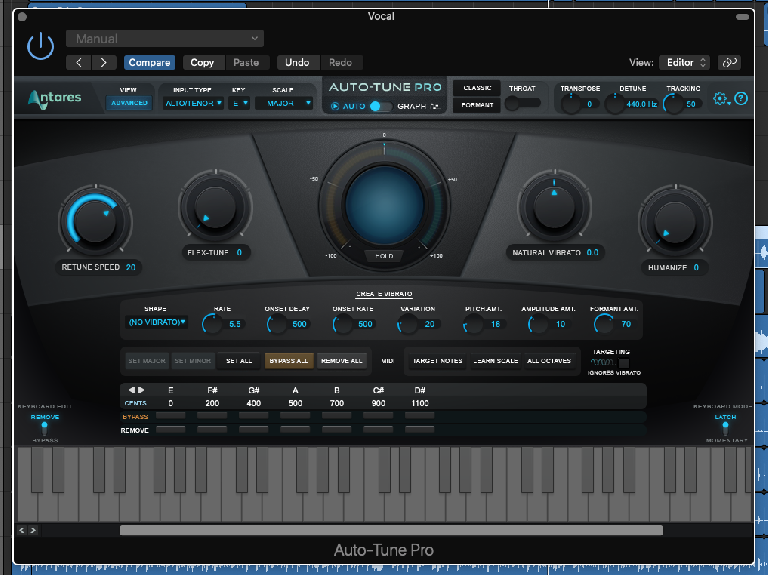768x575 pixels.
Task: Click the Amplitude Amount knob
Action: click(x=538, y=324)
